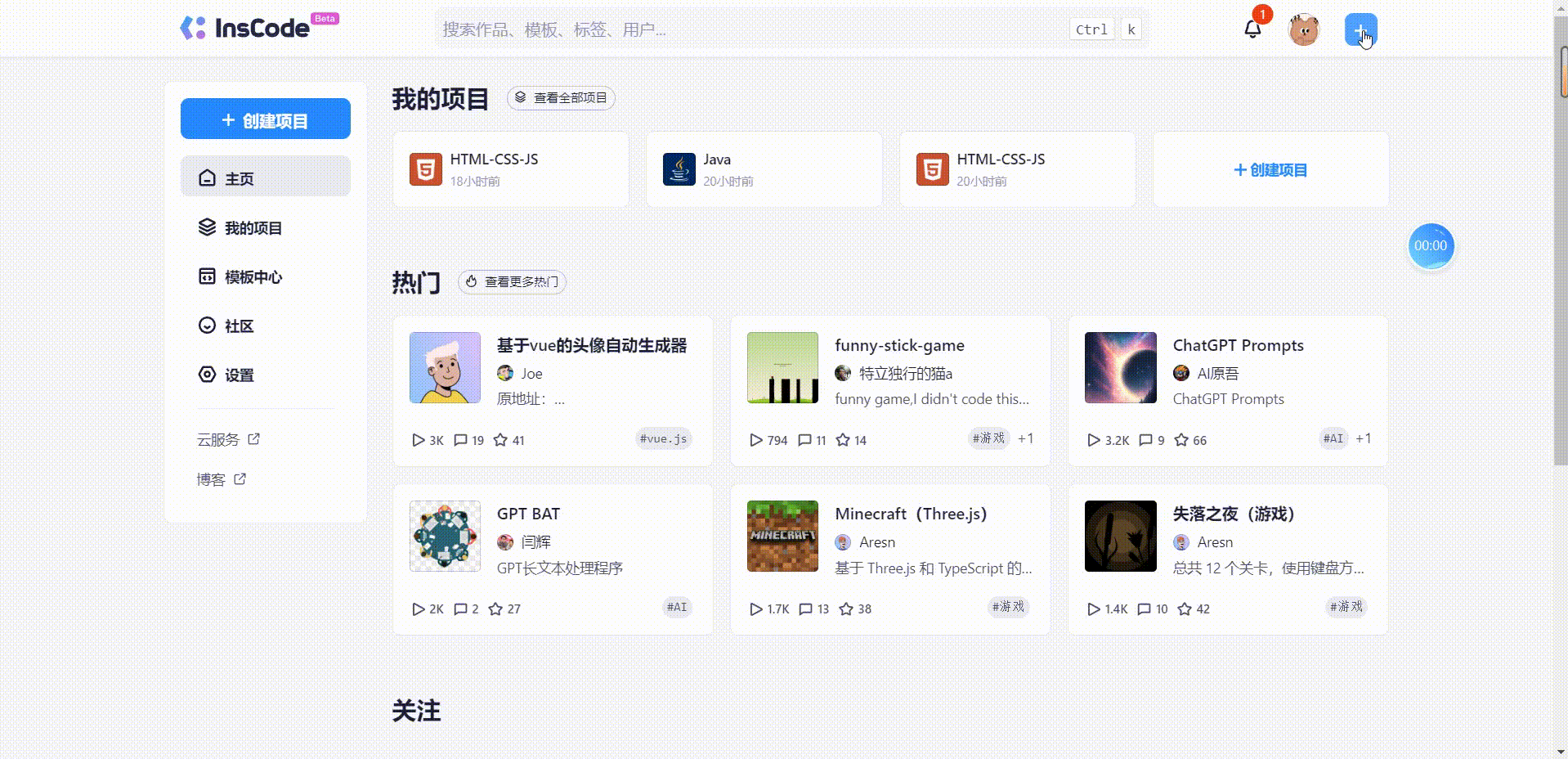Open 设置 via the gear icon in sidebar
Viewport: 1568px width, 759px height.
tap(207, 375)
